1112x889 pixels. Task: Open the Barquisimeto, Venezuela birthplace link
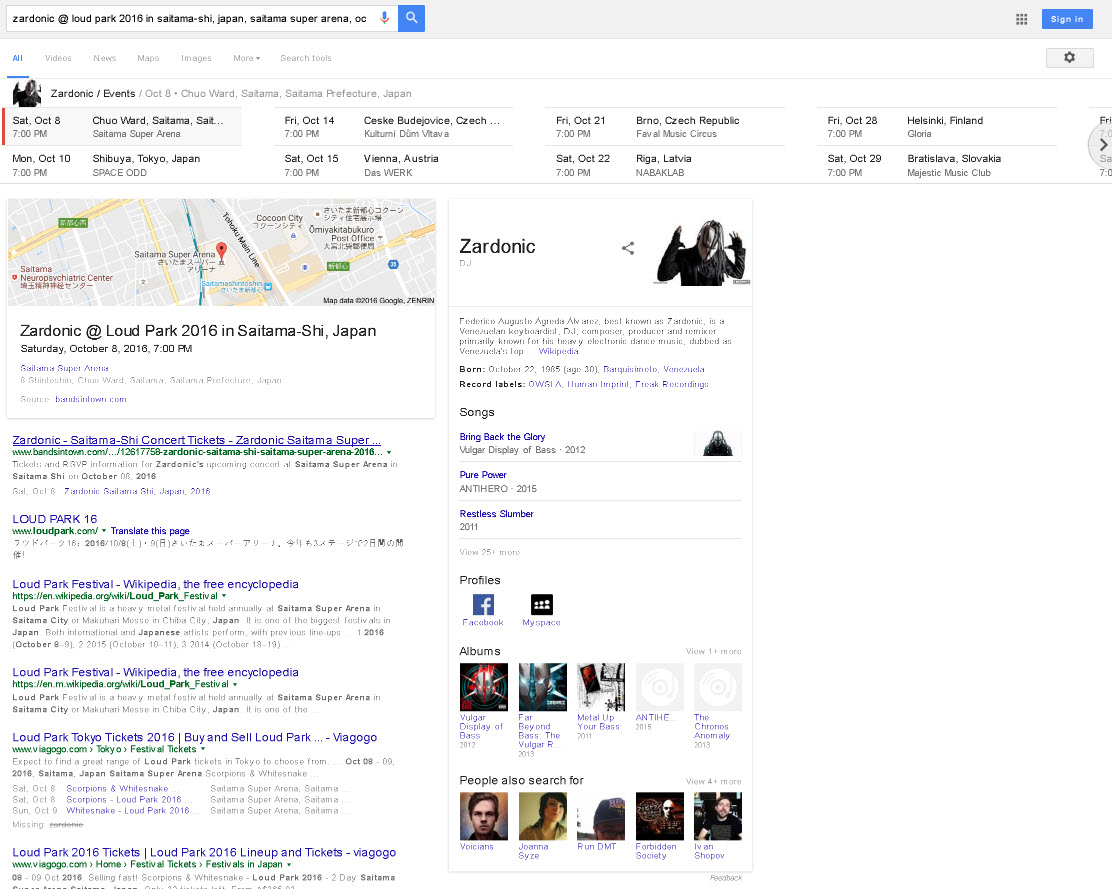(x=654, y=369)
